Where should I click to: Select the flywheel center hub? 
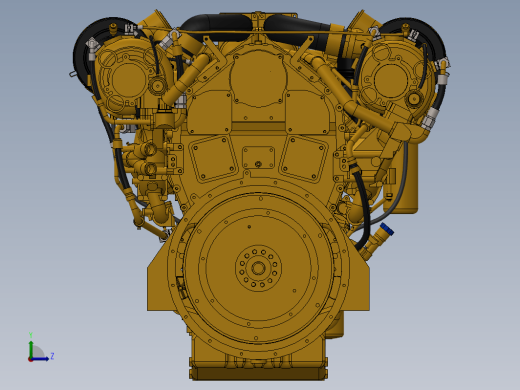(258, 268)
